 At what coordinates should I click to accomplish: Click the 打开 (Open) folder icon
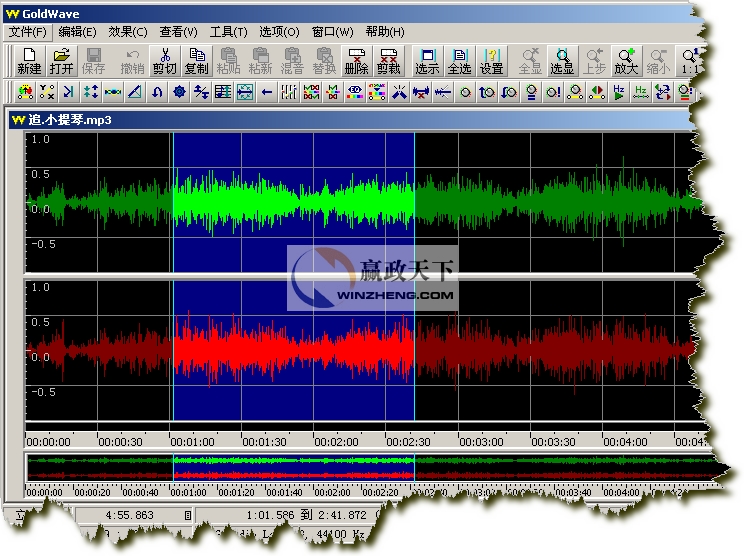click(61, 61)
